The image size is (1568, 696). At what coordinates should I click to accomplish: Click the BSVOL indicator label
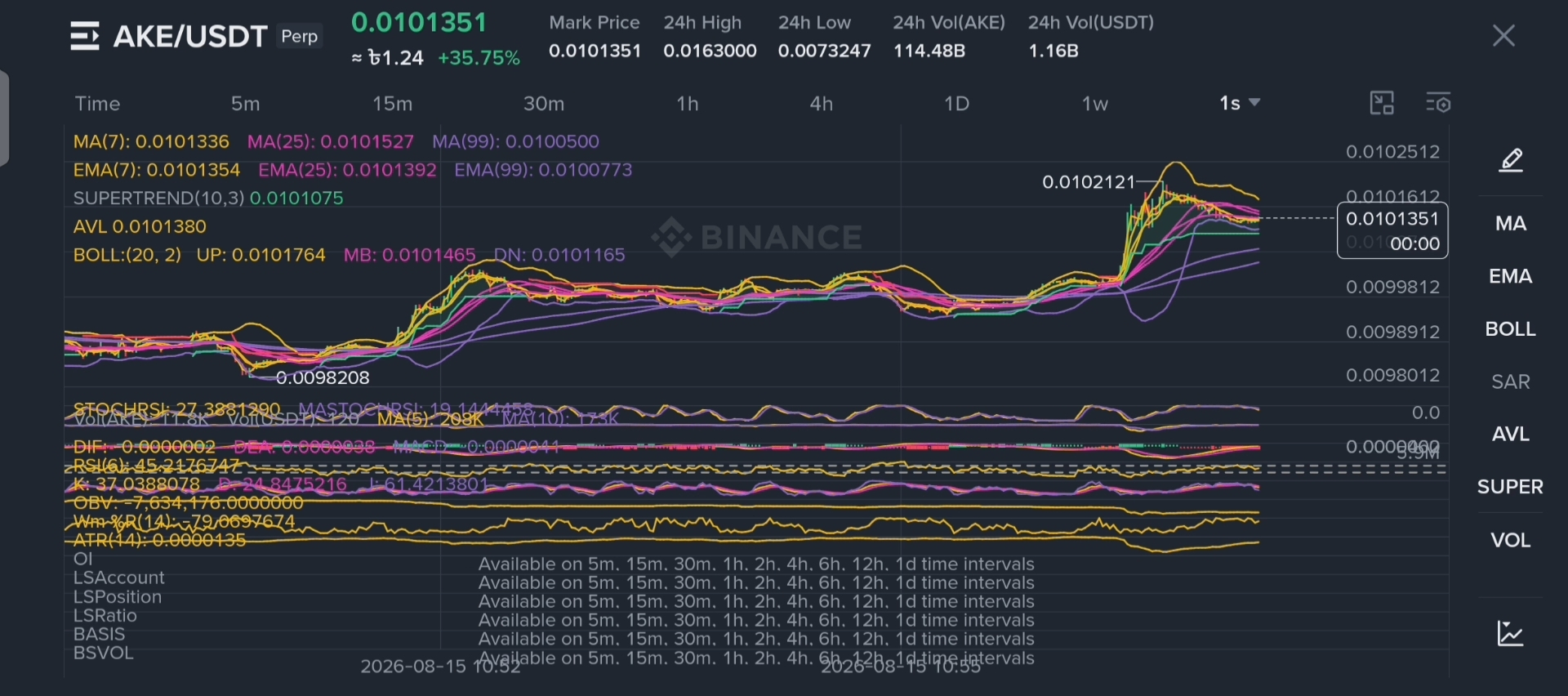coord(104,653)
